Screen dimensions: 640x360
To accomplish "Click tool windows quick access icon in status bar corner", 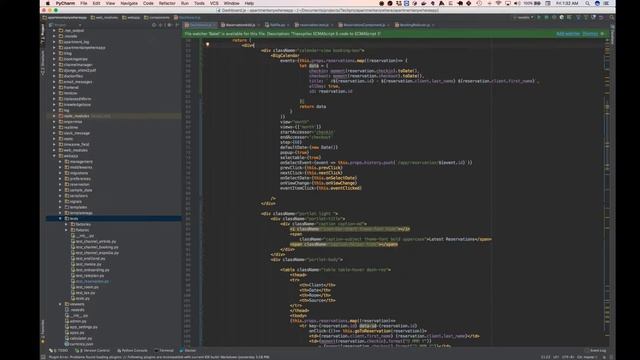I will click(43, 357).
